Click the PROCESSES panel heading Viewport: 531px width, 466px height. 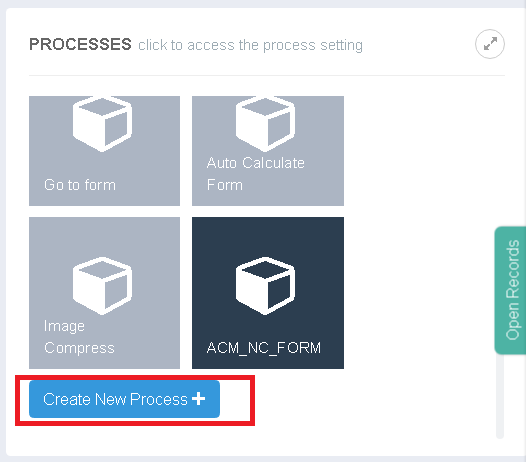click(80, 44)
